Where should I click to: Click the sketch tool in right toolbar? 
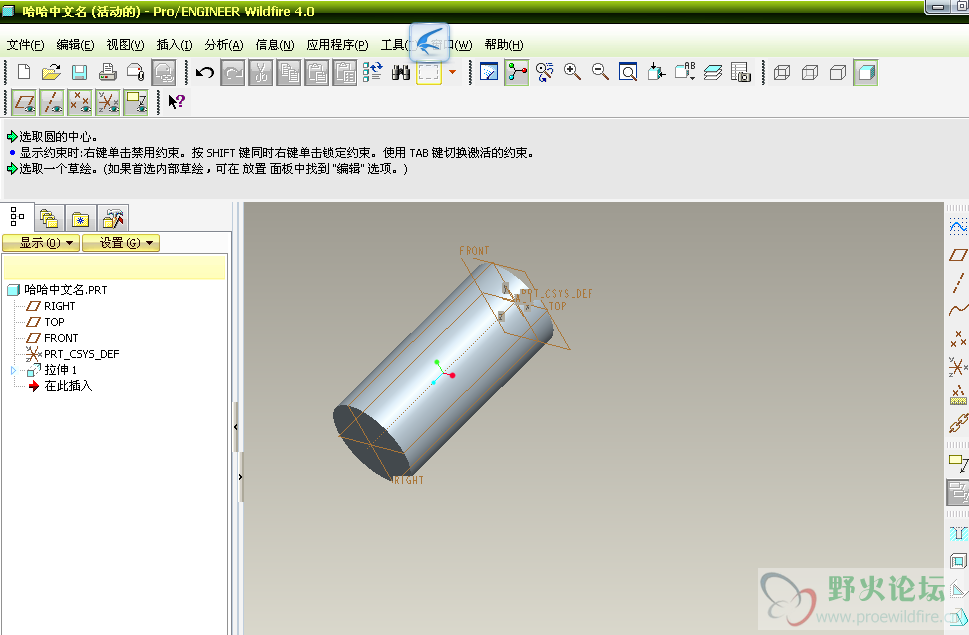point(958,227)
